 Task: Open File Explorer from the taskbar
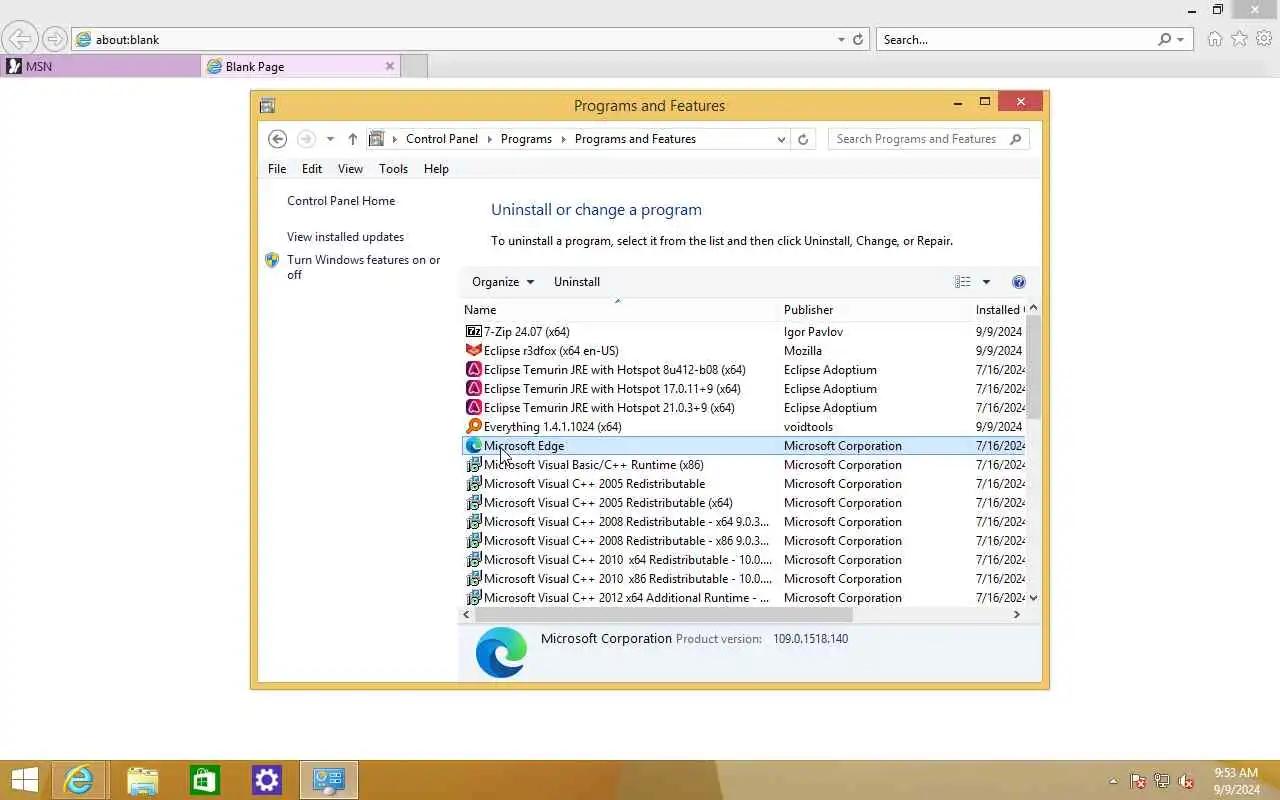142,780
